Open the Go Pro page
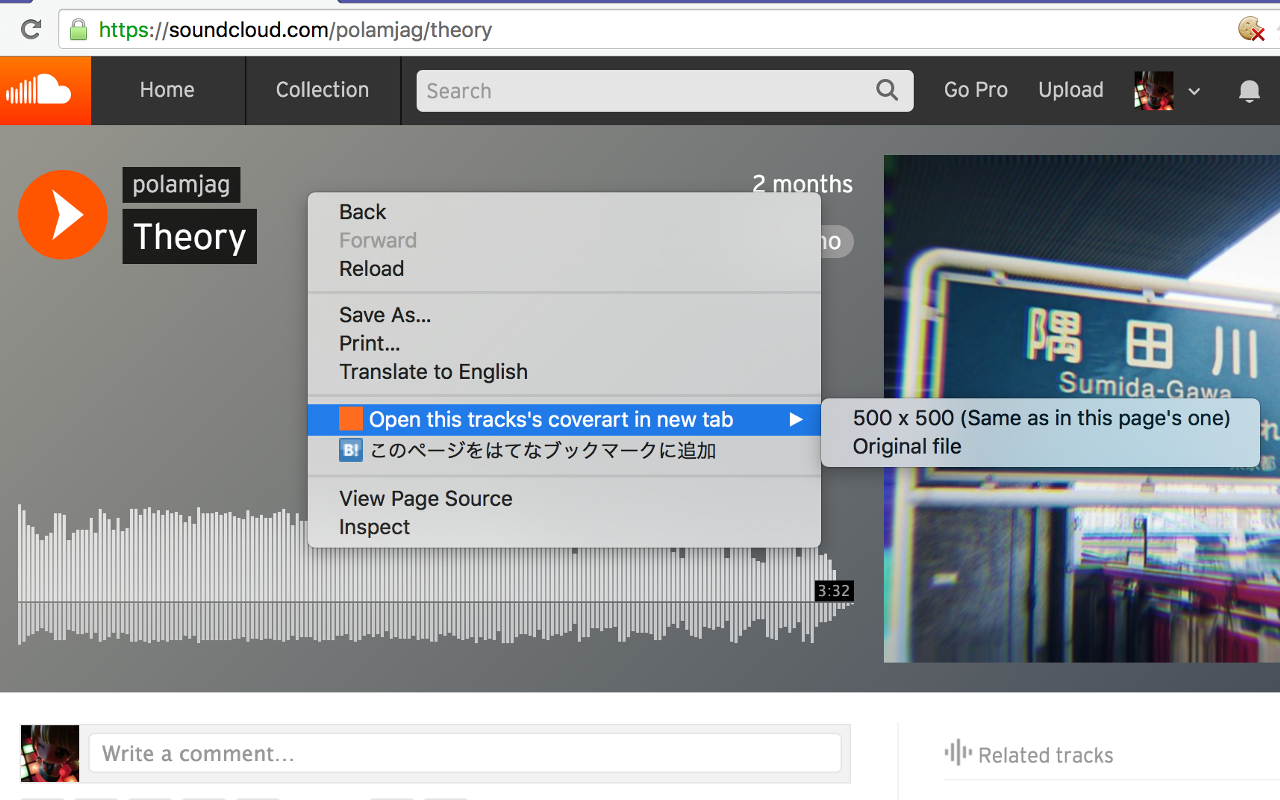1280x800 pixels. click(x=975, y=90)
